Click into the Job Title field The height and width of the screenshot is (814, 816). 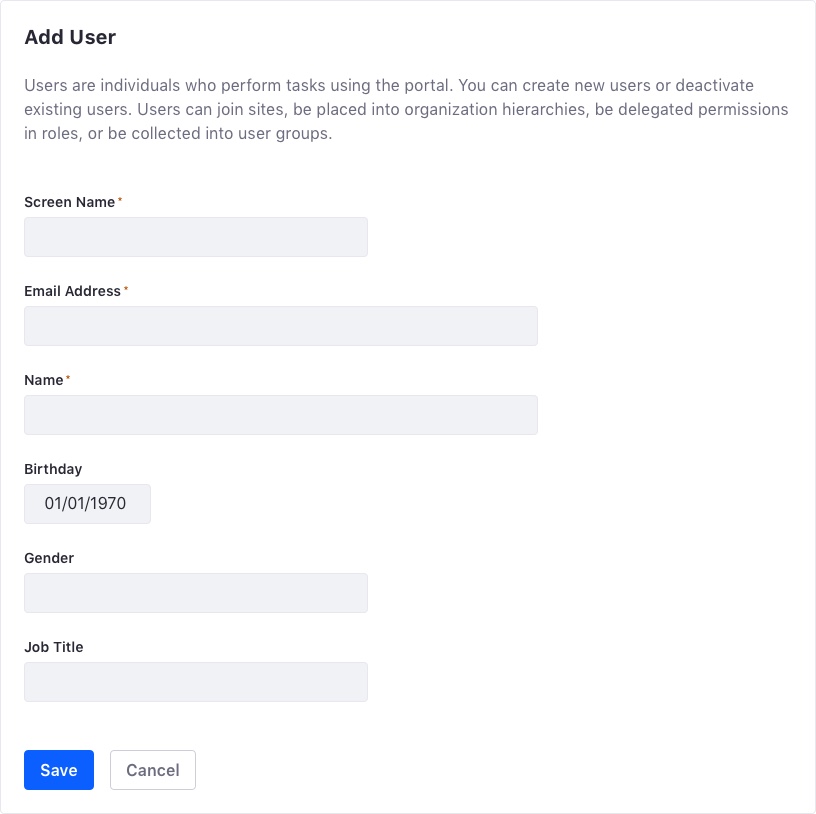195,682
